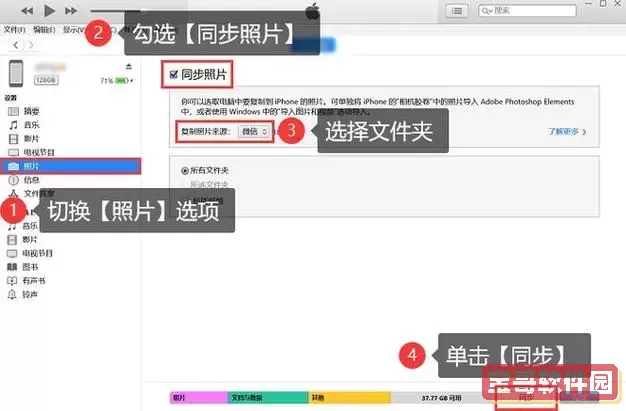Go back with the left arrow
Viewport: 626px width, 411px height.
pos(16,45)
